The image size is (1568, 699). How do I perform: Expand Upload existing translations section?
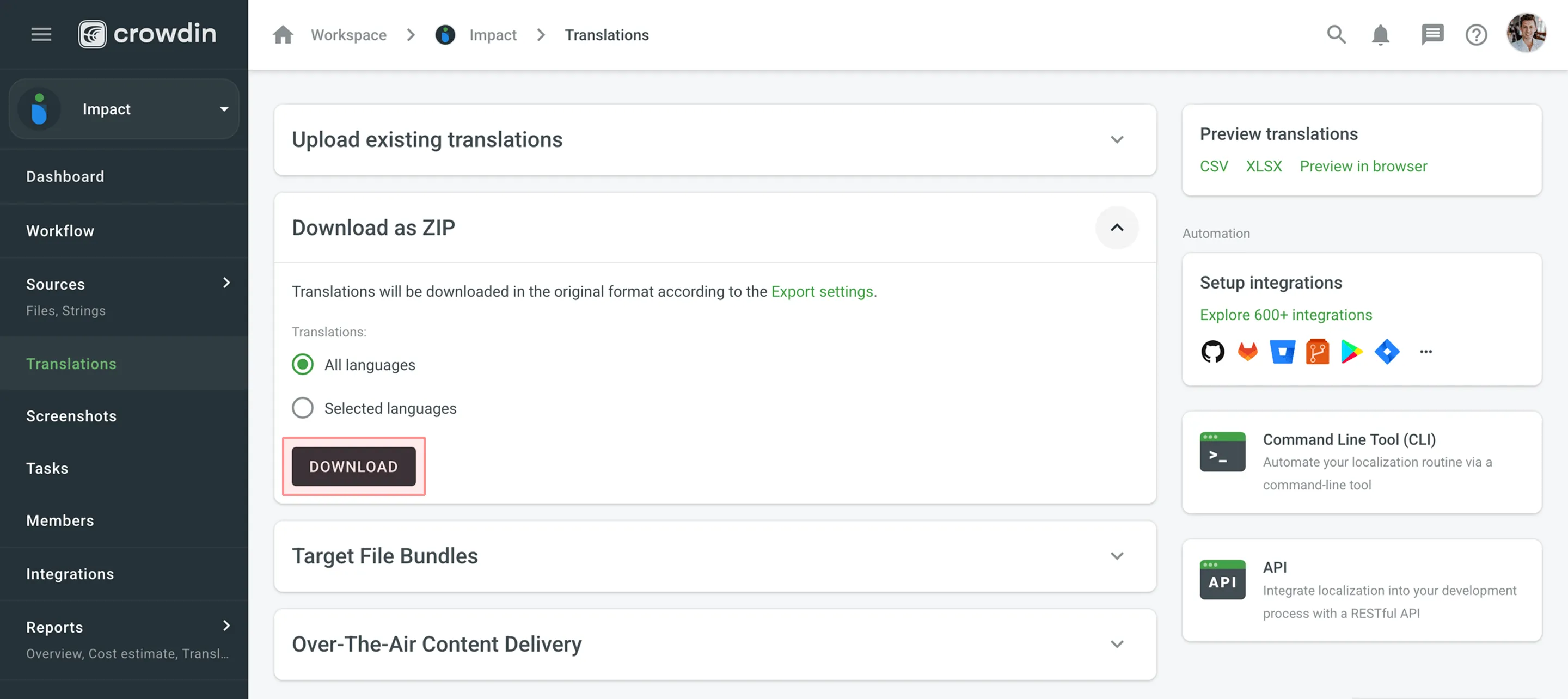(x=1116, y=139)
